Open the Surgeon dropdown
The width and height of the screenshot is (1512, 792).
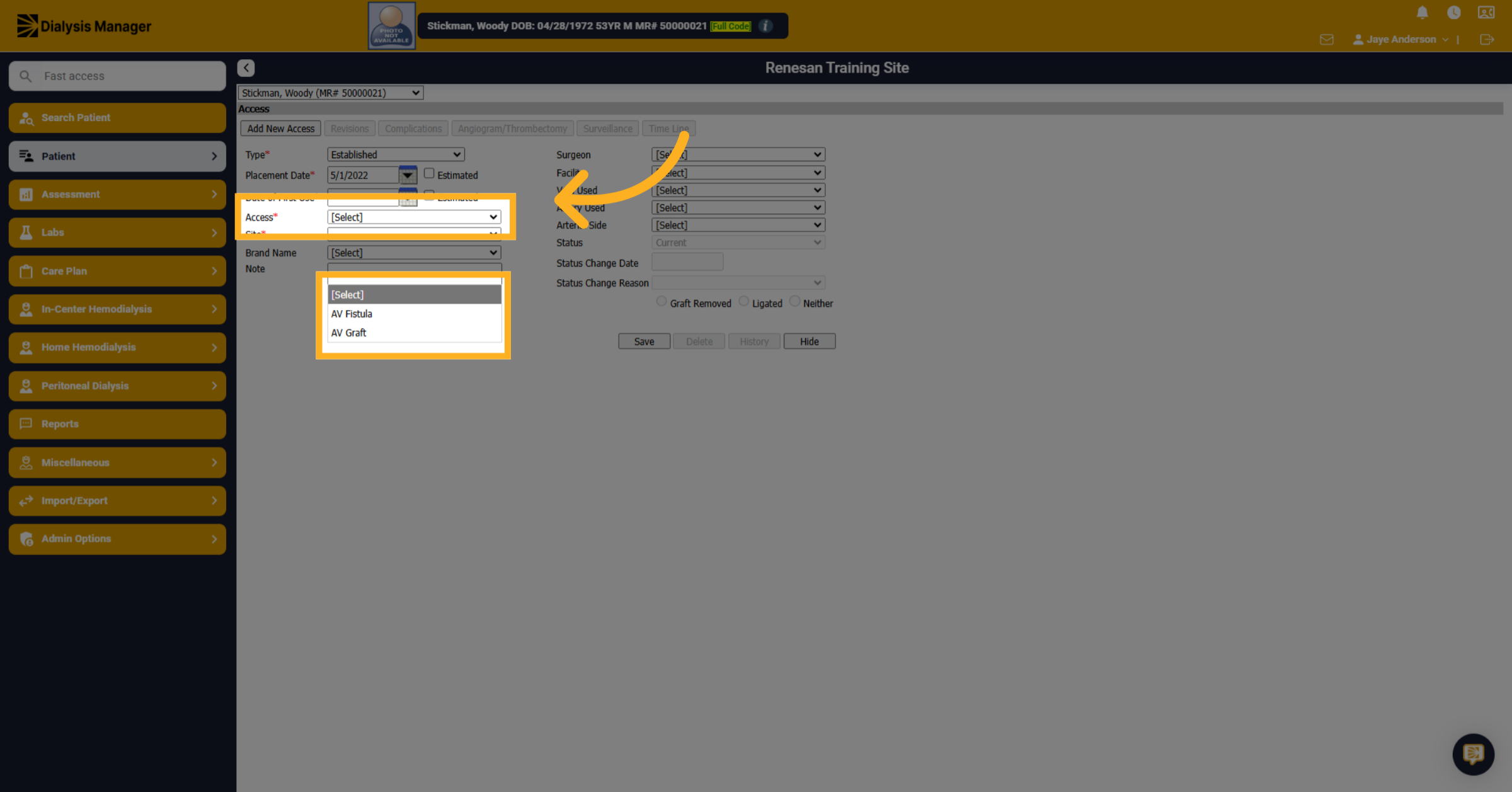pyautogui.click(x=738, y=154)
